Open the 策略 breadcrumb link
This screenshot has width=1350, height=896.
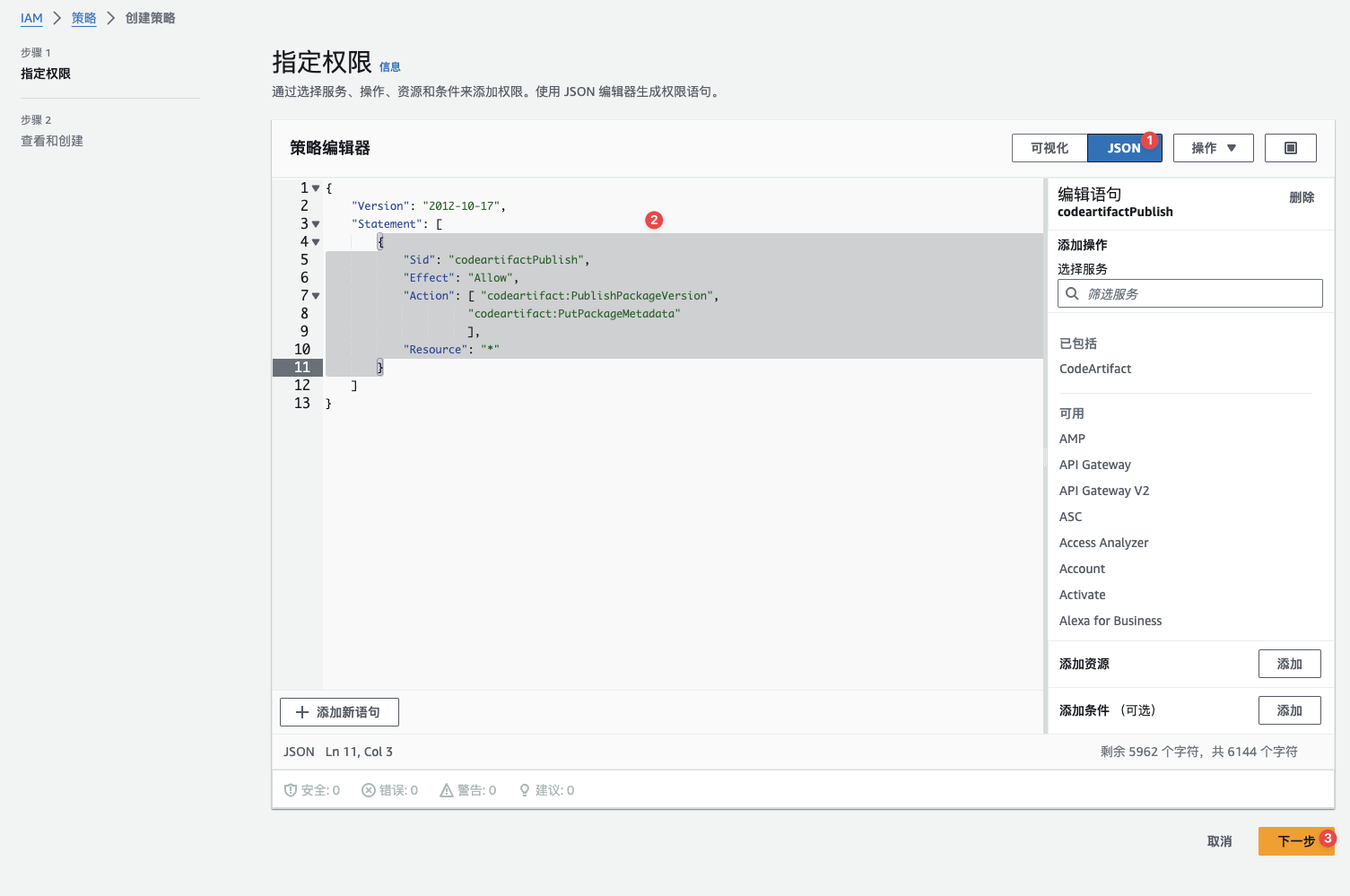[84, 18]
